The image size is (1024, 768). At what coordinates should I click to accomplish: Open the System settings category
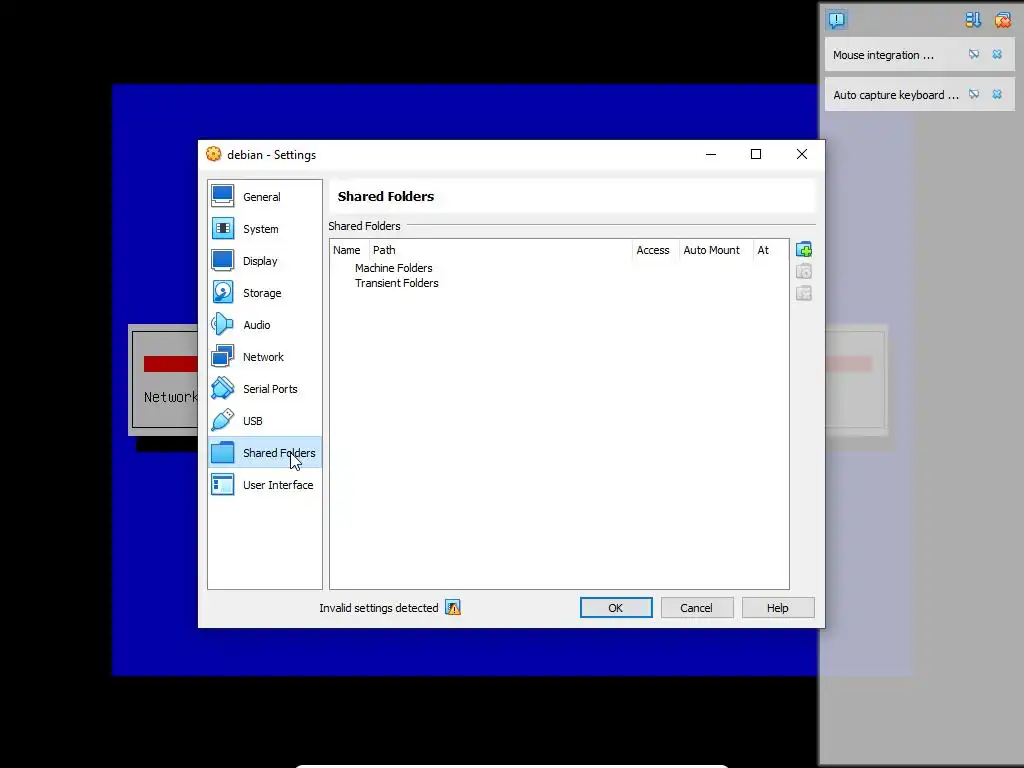click(264, 229)
